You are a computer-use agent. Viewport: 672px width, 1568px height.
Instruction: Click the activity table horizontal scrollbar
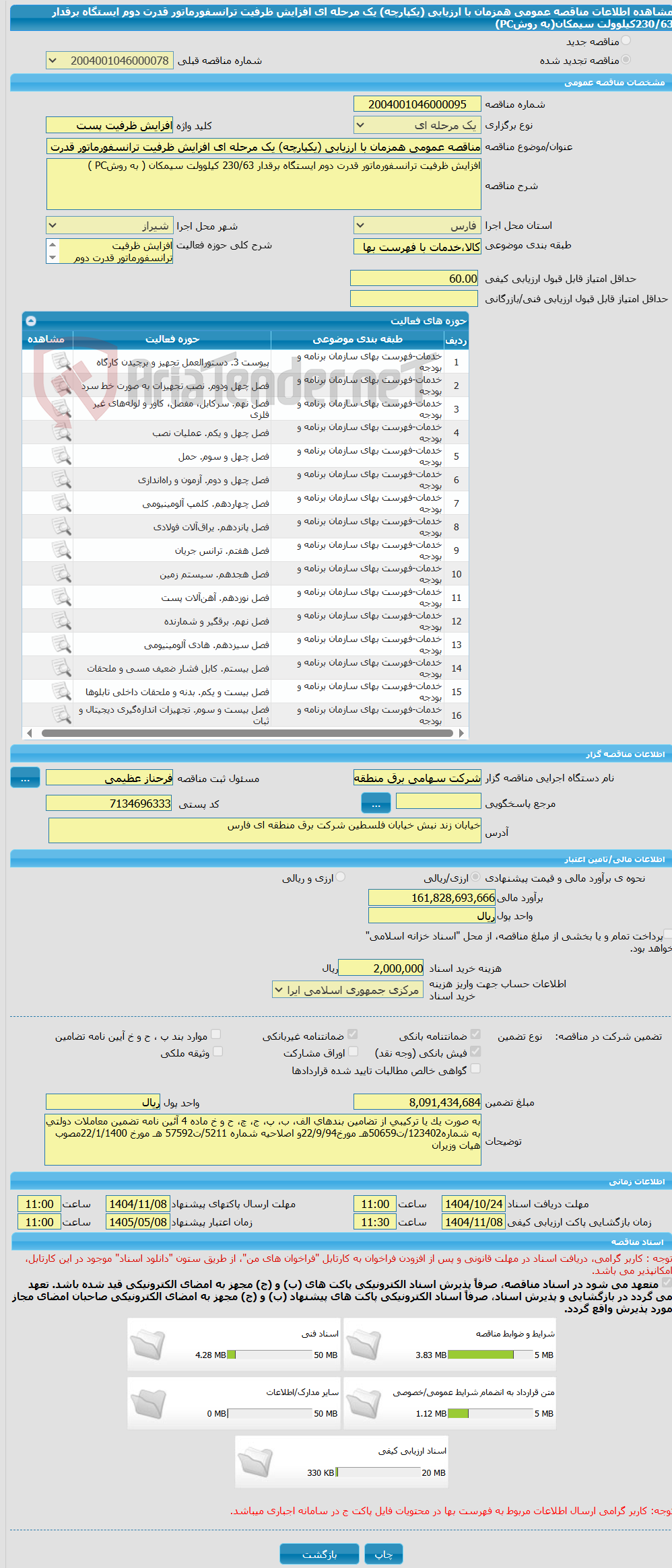(246, 733)
